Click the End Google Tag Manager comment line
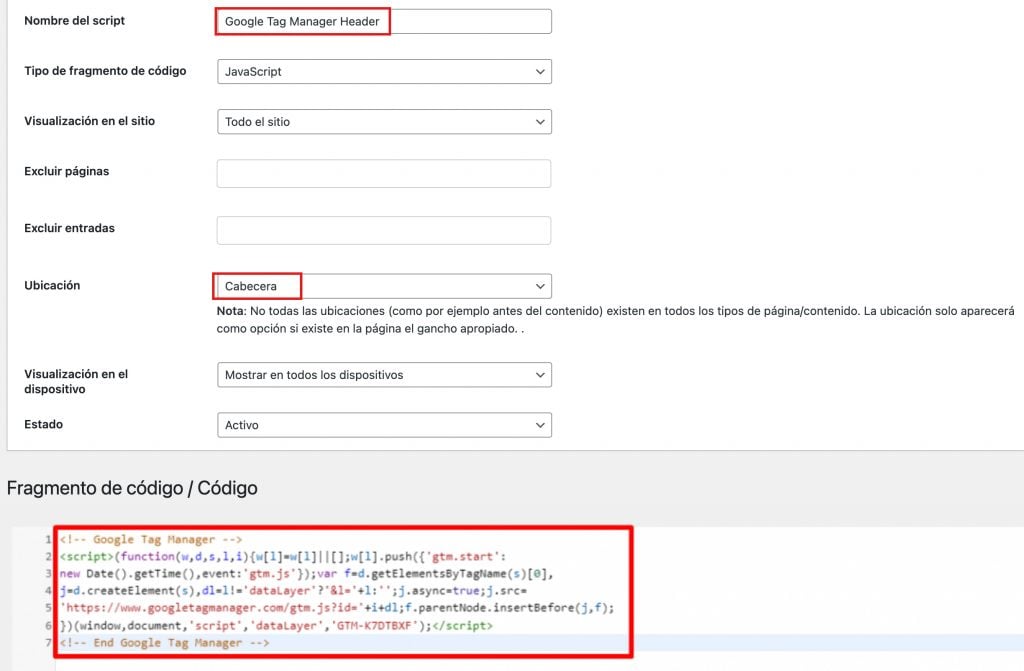Image resolution: width=1024 pixels, height=671 pixels. [164, 643]
